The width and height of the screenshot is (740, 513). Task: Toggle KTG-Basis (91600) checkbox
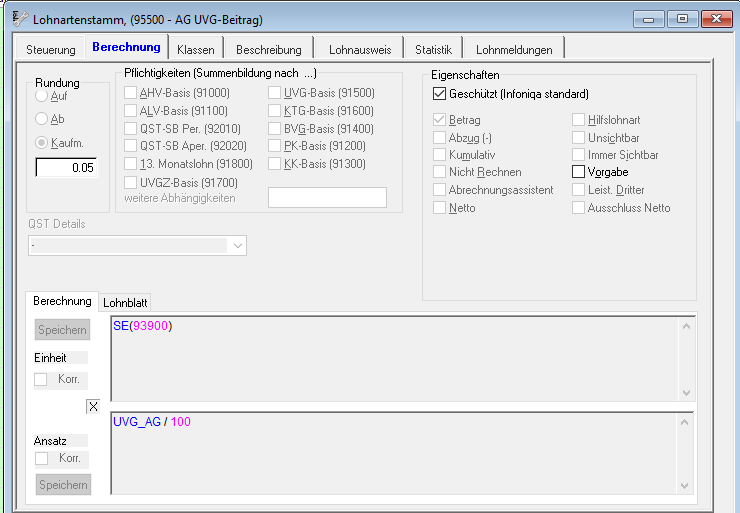click(x=274, y=111)
